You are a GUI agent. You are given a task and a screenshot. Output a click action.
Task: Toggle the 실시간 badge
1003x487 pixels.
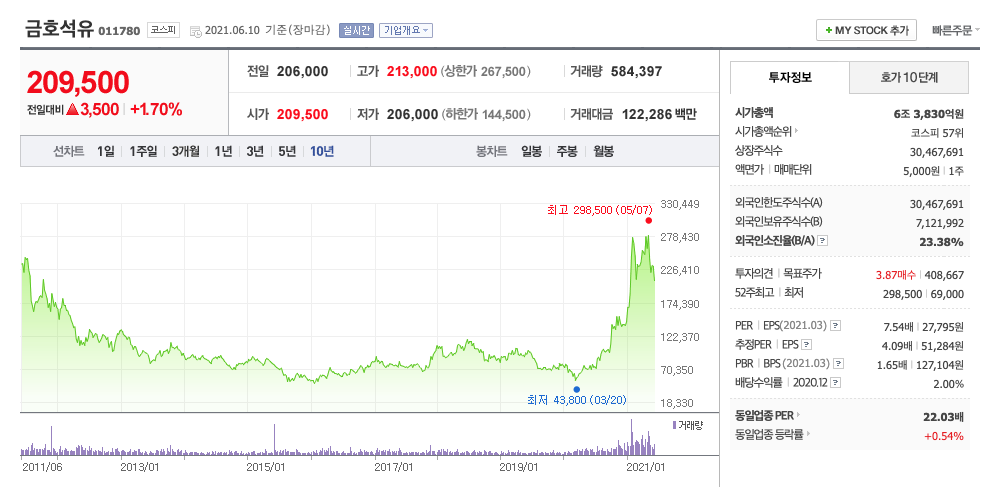click(356, 30)
